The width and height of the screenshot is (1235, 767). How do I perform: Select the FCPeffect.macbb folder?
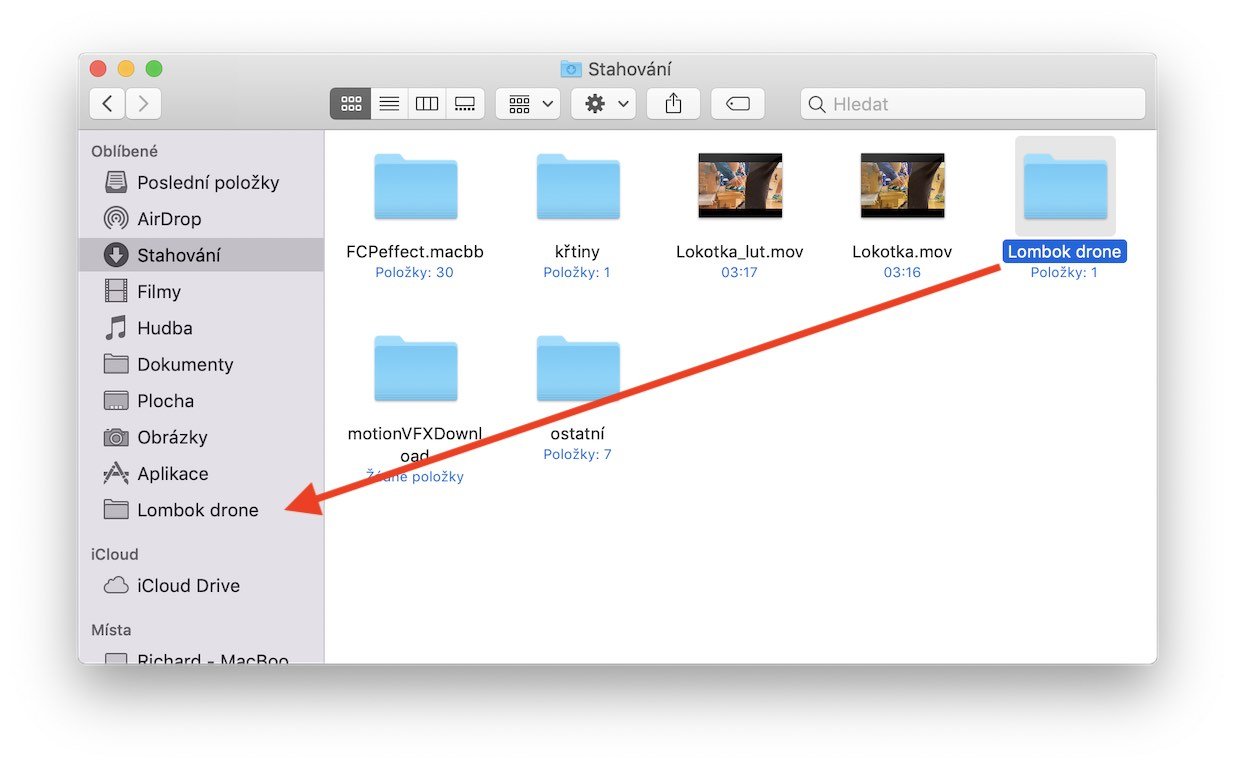pyautogui.click(x=415, y=187)
